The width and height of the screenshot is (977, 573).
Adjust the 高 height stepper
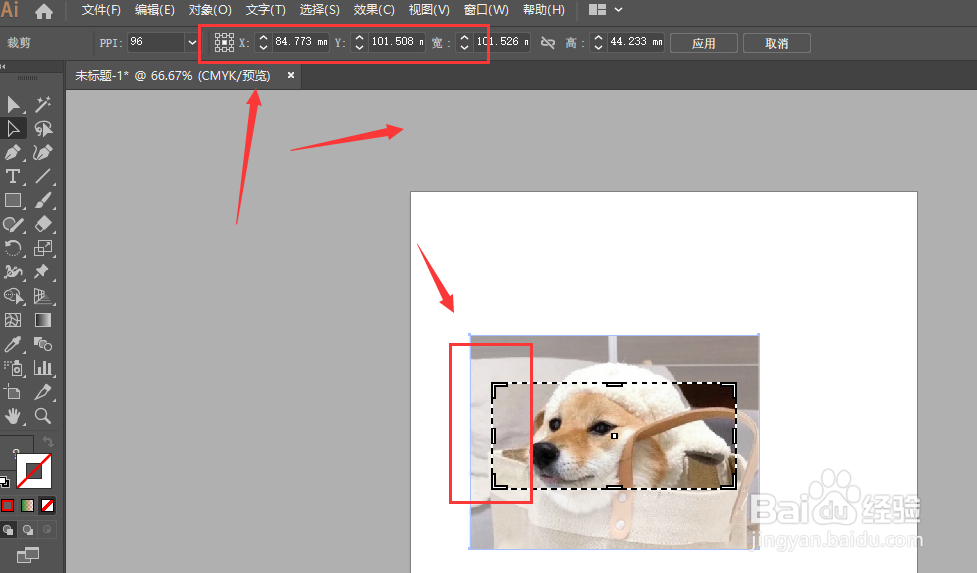[x=598, y=42]
